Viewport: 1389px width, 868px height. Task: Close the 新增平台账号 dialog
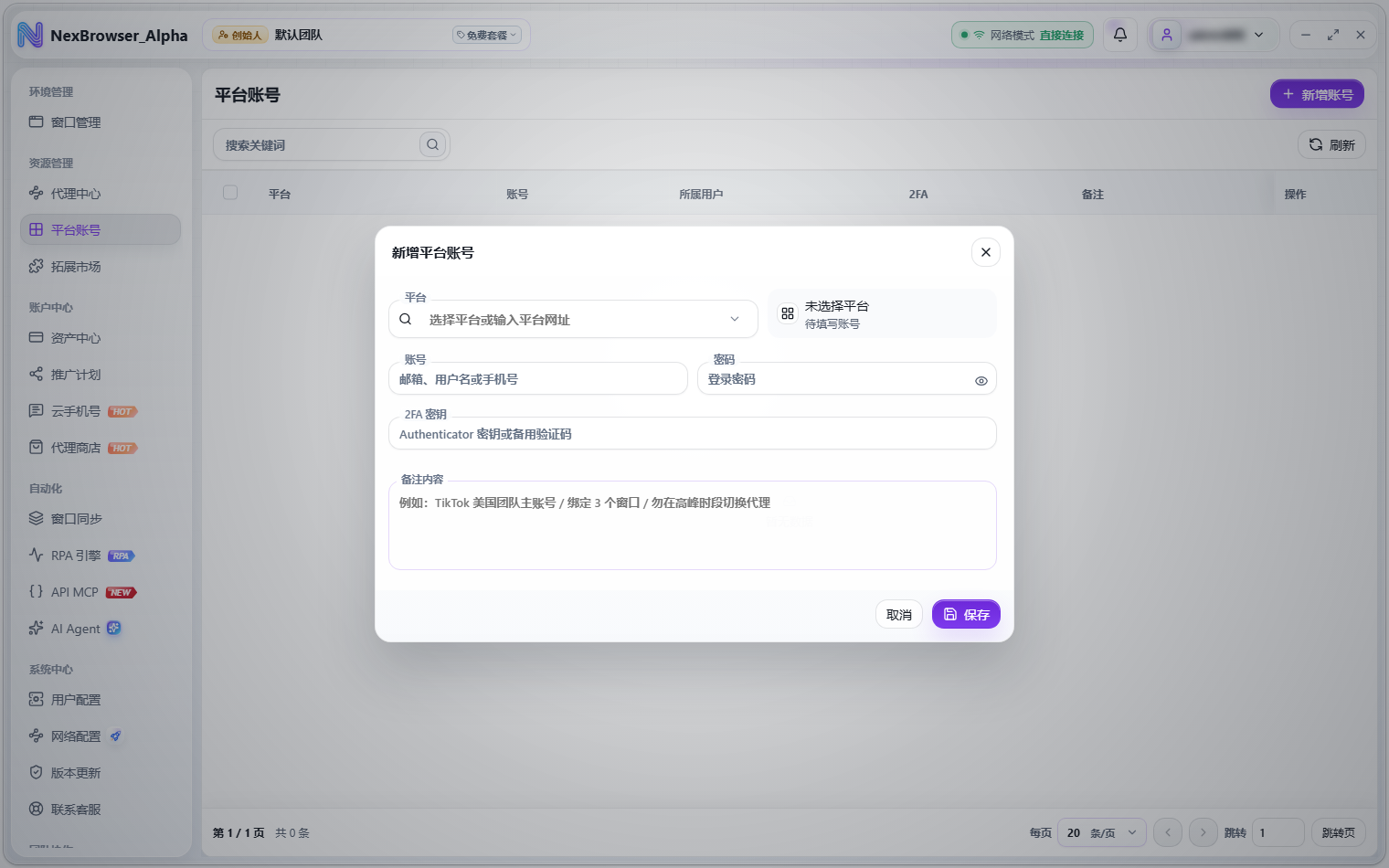pyautogui.click(x=985, y=252)
